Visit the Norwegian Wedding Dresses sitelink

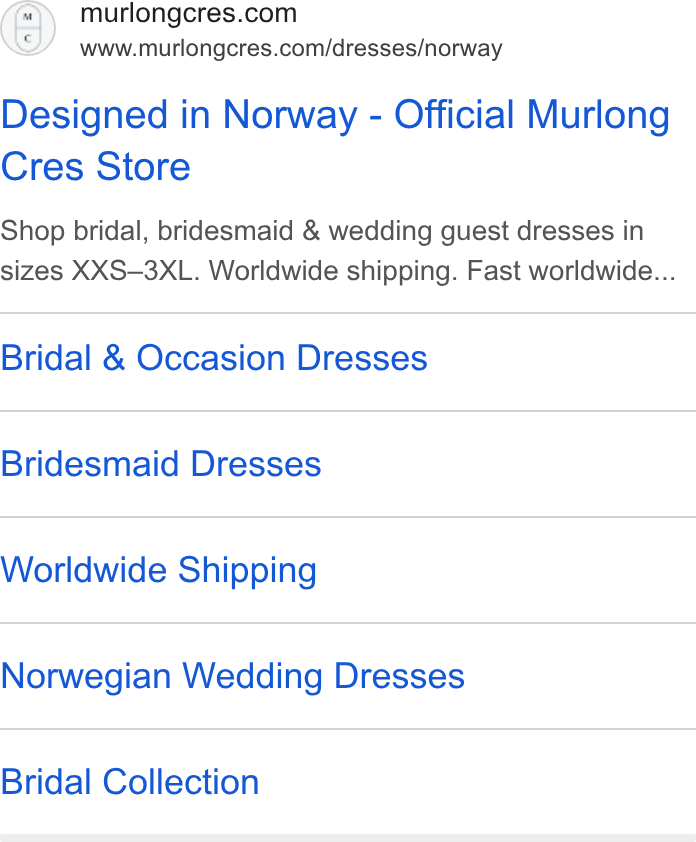(233, 676)
